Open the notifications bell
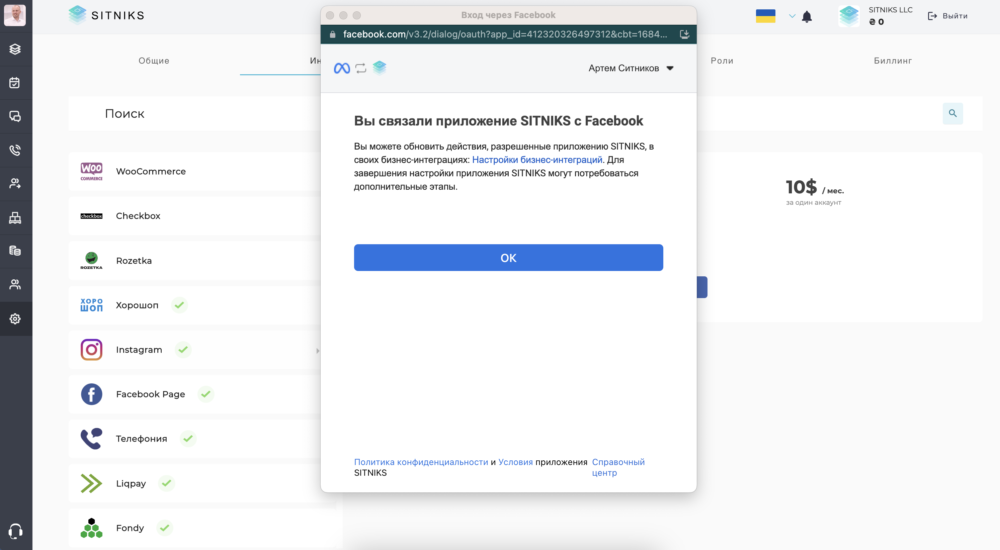Image resolution: width=1000 pixels, height=550 pixels. tap(807, 17)
